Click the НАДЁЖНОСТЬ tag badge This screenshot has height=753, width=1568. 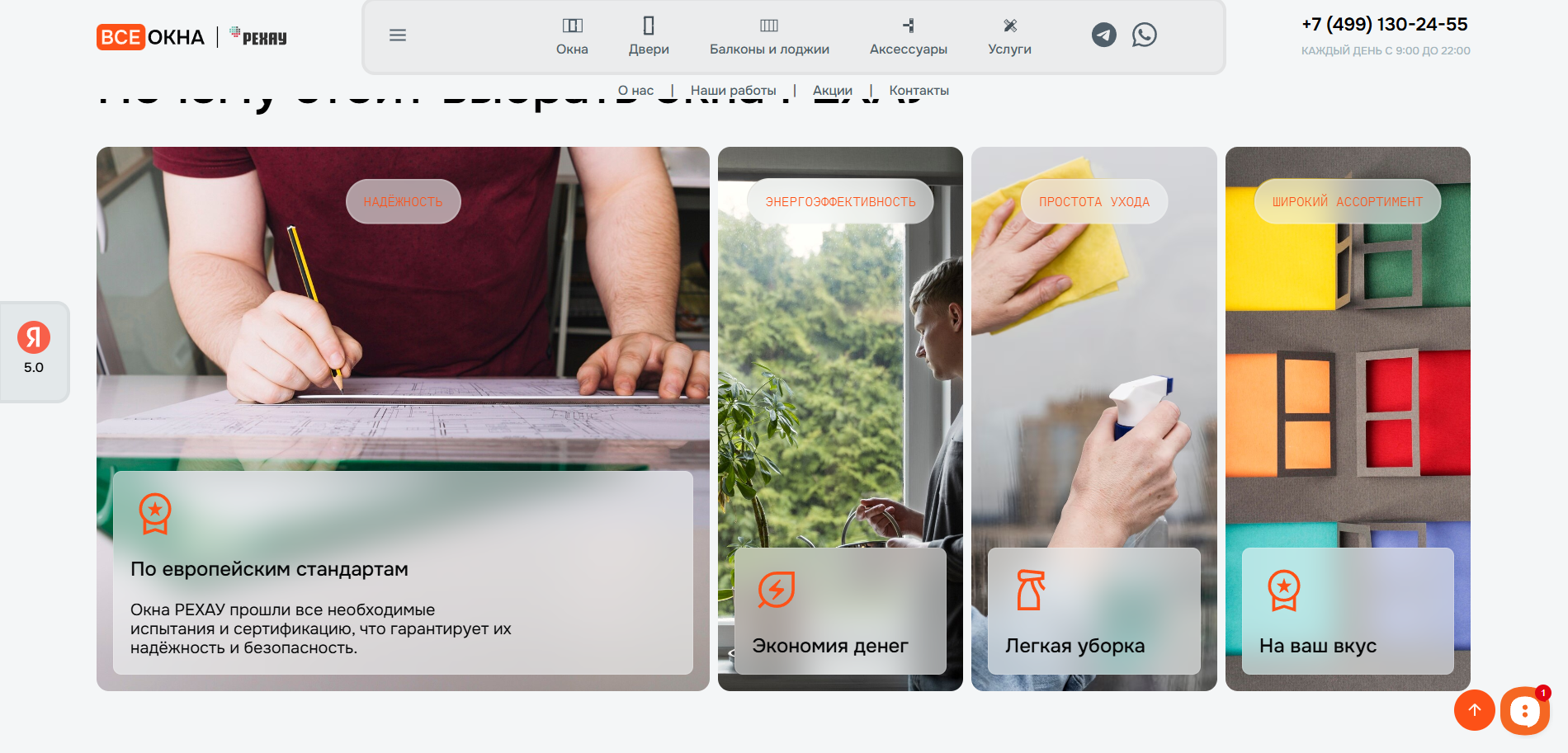pos(403,201)
